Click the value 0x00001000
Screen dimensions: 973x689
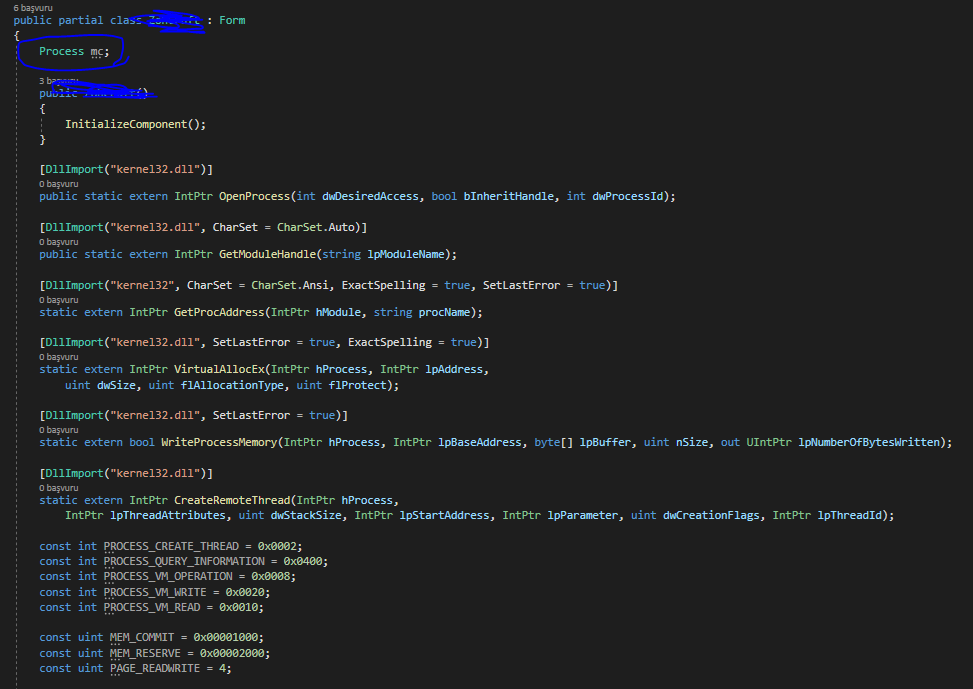pyautogui.click(x=226, y=637)
